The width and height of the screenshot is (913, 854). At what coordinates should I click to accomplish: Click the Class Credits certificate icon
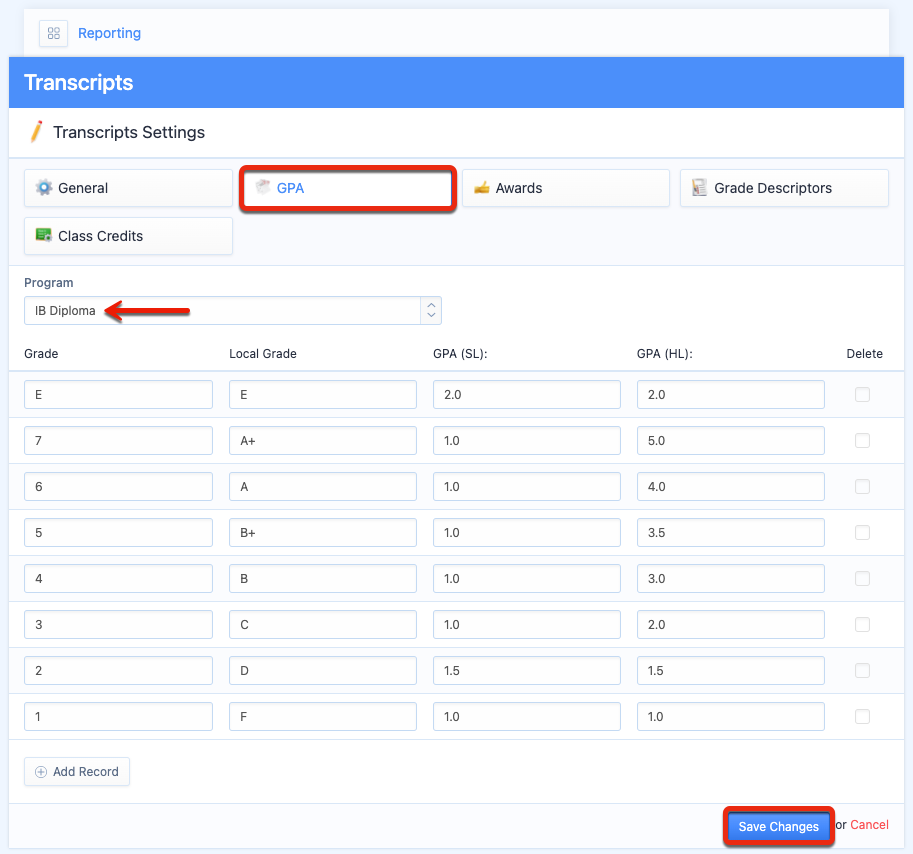44,235
